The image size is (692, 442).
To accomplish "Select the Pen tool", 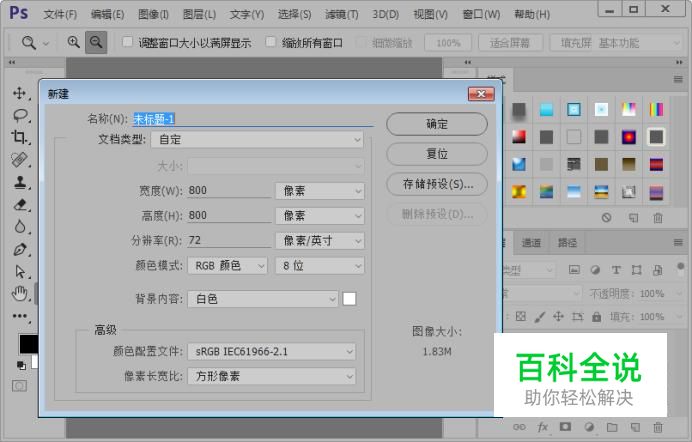I will pos(20,249).
